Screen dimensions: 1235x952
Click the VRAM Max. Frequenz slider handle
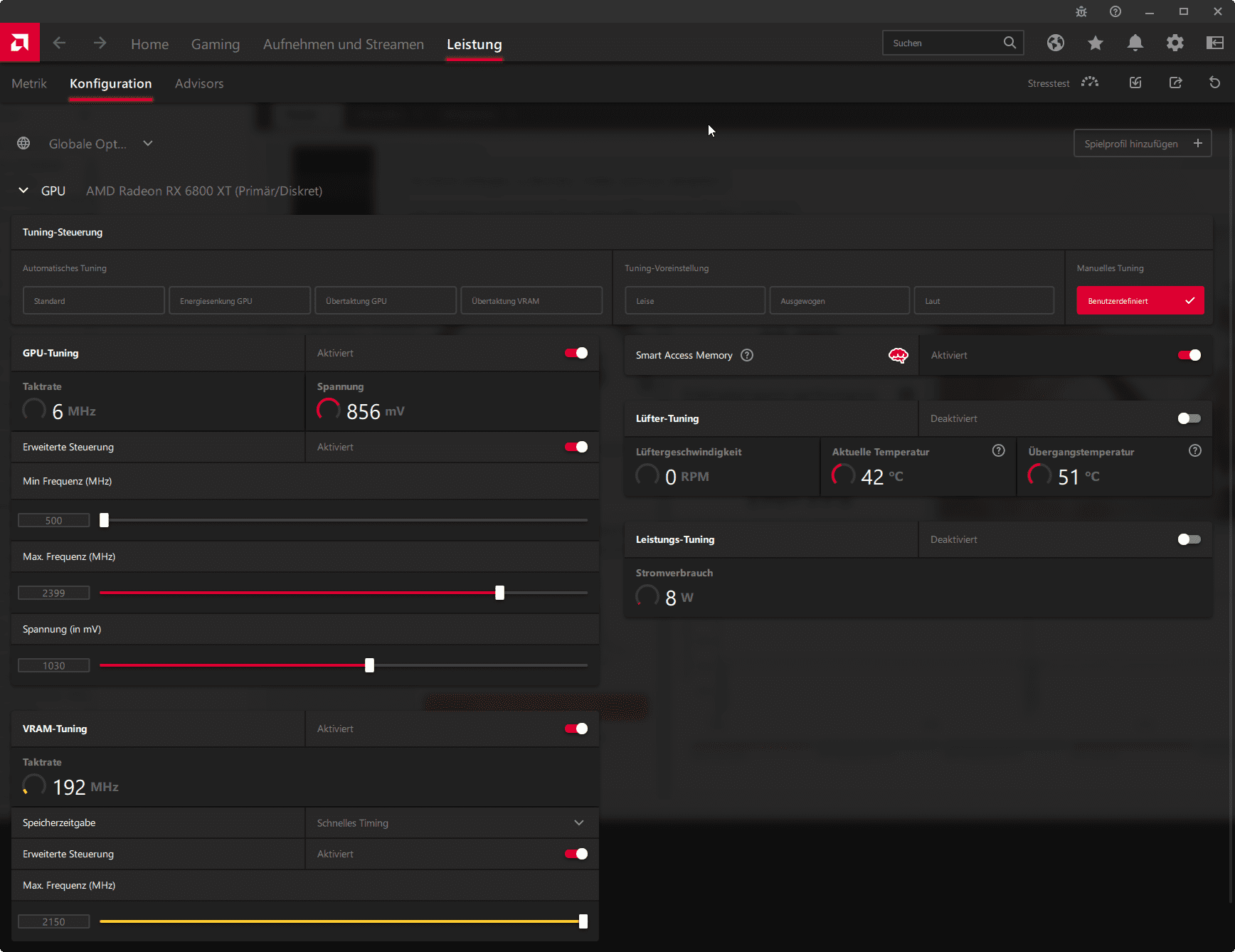pos(583,921)
